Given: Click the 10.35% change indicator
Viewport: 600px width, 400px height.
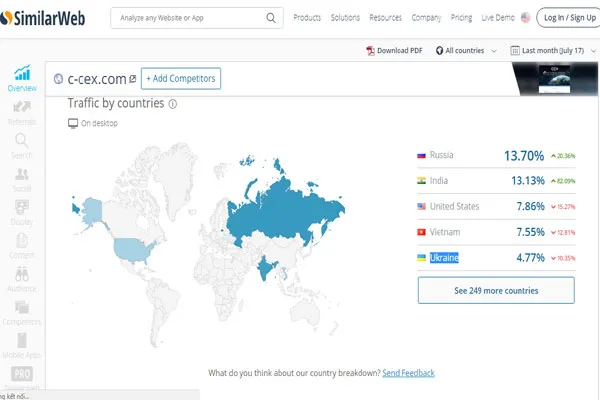Looking at the screenshot, I should pyautogui.click(x=563, y=258).
